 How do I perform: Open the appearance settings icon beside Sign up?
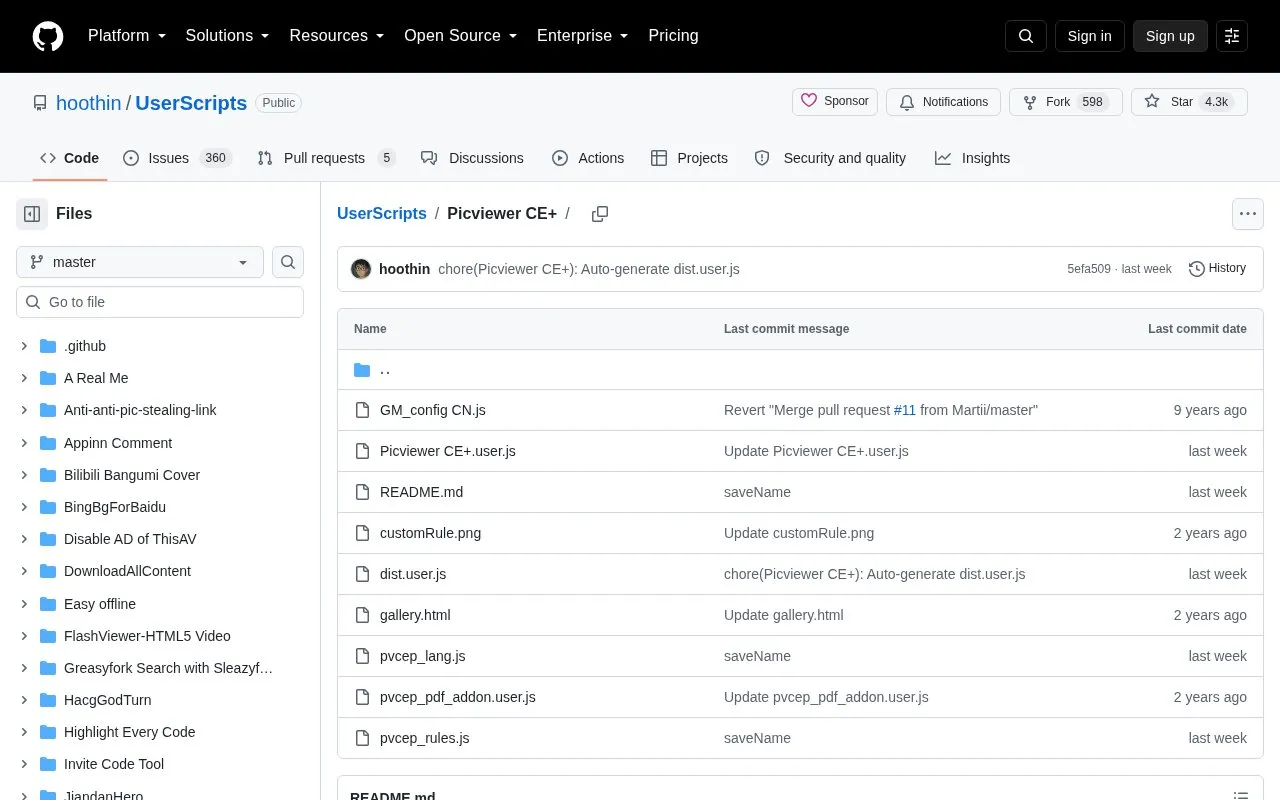pos(1232,36)
